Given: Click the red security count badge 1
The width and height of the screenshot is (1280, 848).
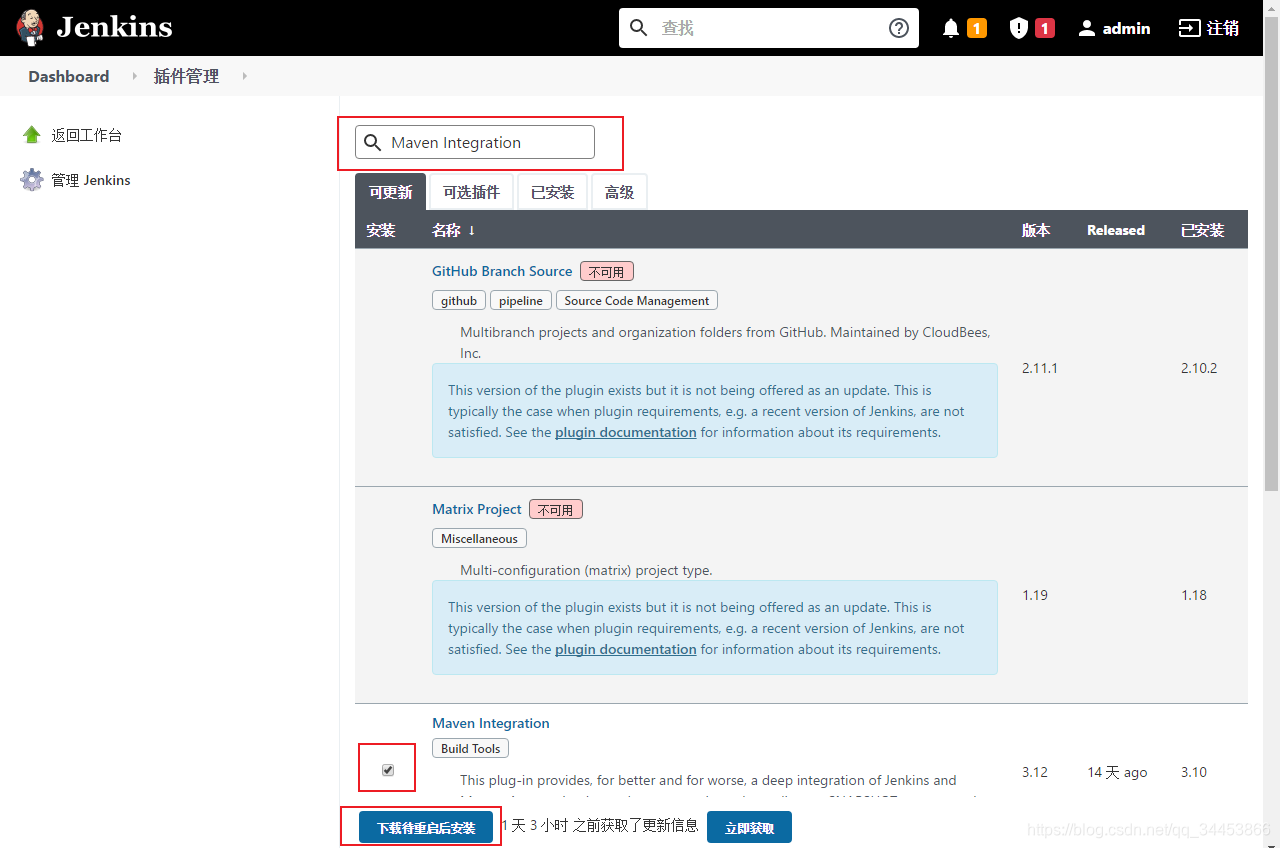Looking at the screenshot, I should click(x=1045, y=28).
